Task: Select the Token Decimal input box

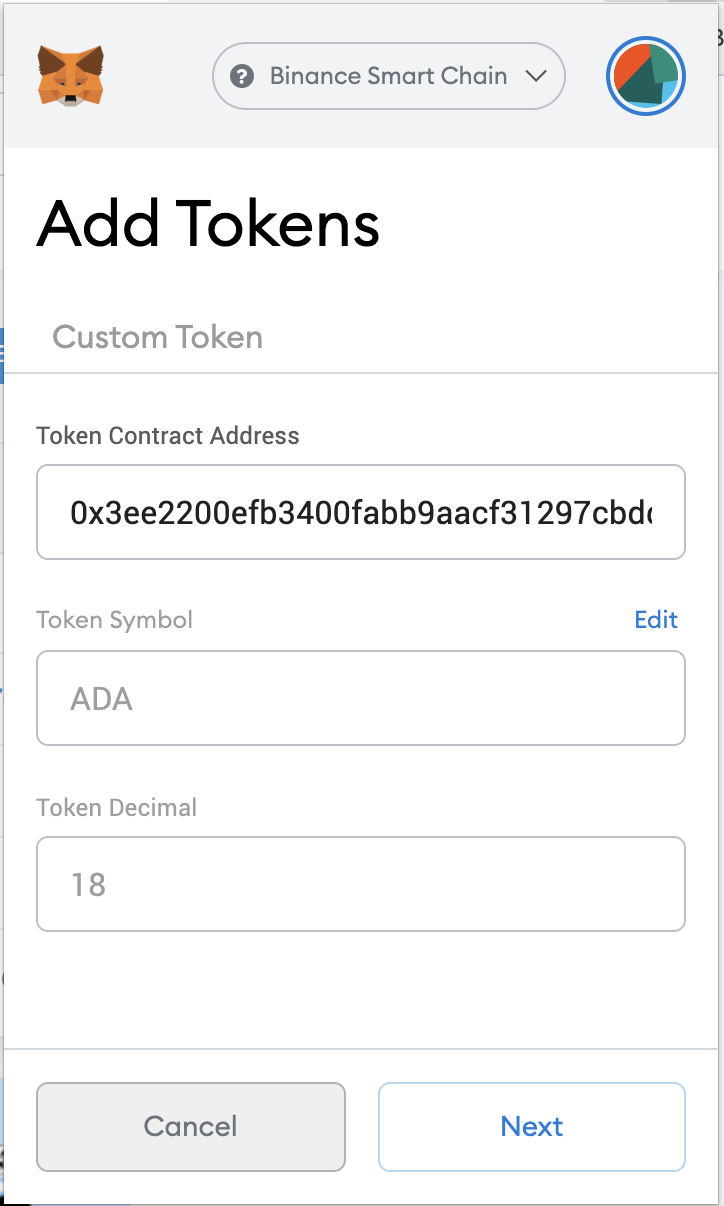Action: 360,884
